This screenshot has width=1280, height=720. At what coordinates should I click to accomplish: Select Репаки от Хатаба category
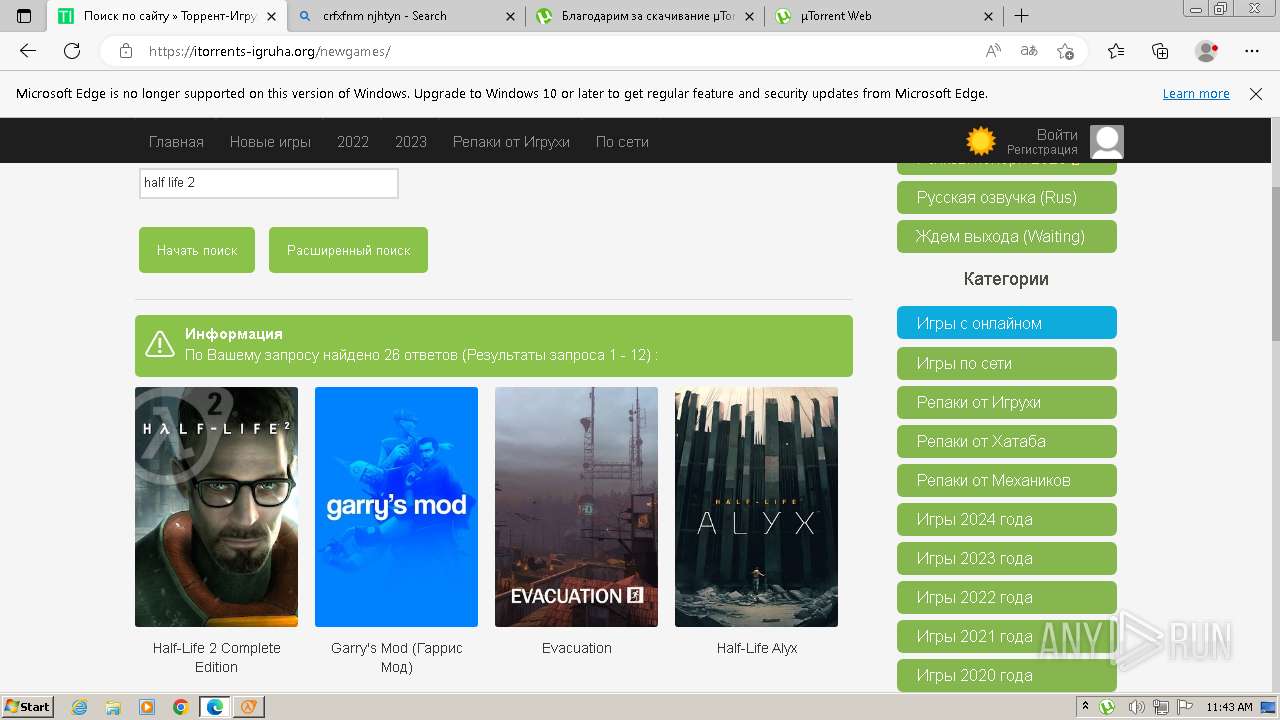[x=1006, y=441]
